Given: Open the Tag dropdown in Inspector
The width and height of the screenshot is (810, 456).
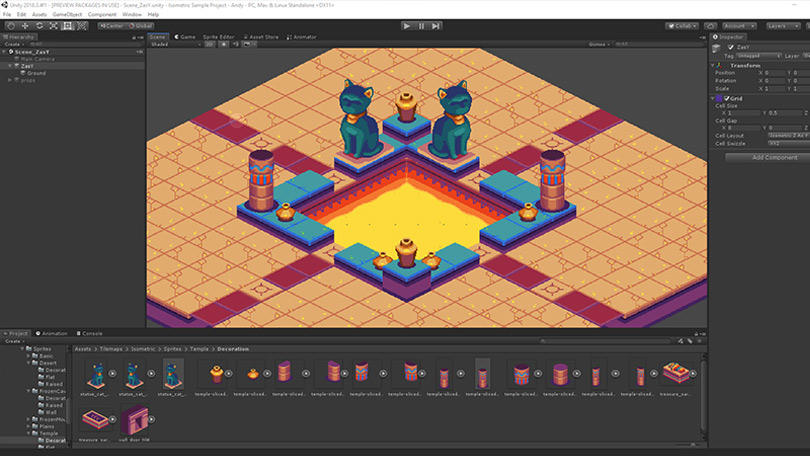Looking at the screenshot, I should [758, 56].
